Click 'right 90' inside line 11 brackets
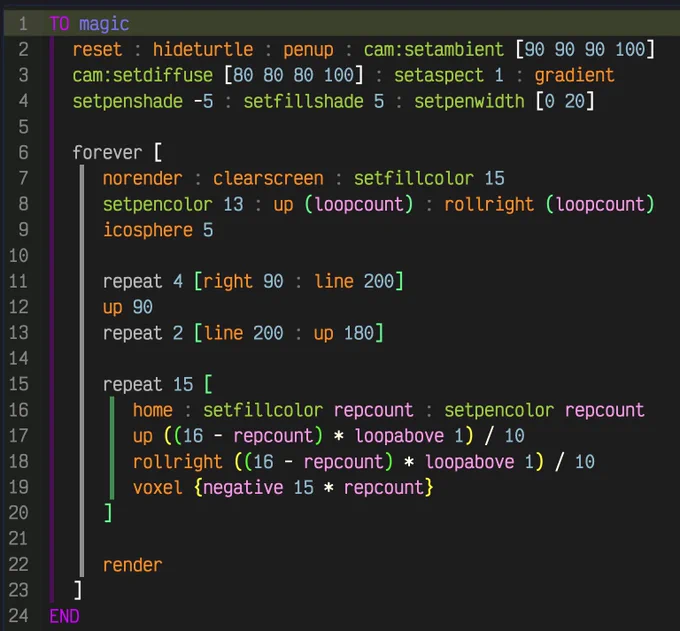Screen dimensions: 680x631 [243, 282]
